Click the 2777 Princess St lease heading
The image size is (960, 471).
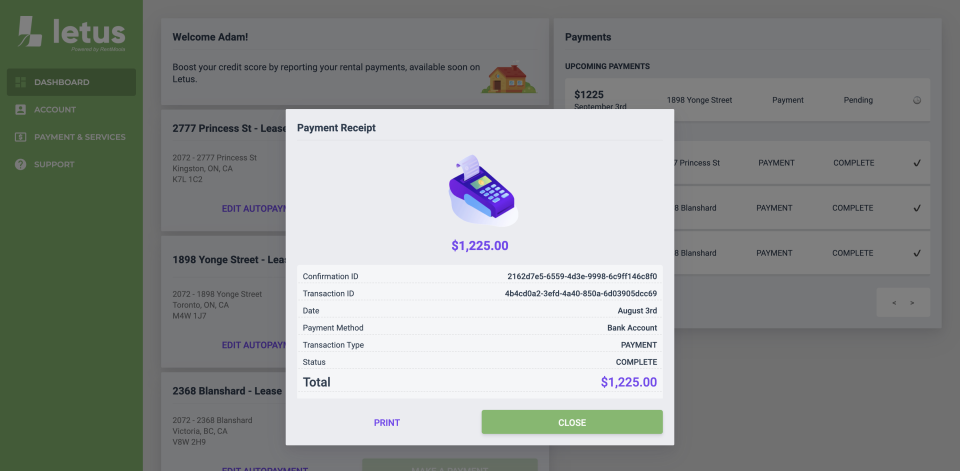(x=229, y=128)
